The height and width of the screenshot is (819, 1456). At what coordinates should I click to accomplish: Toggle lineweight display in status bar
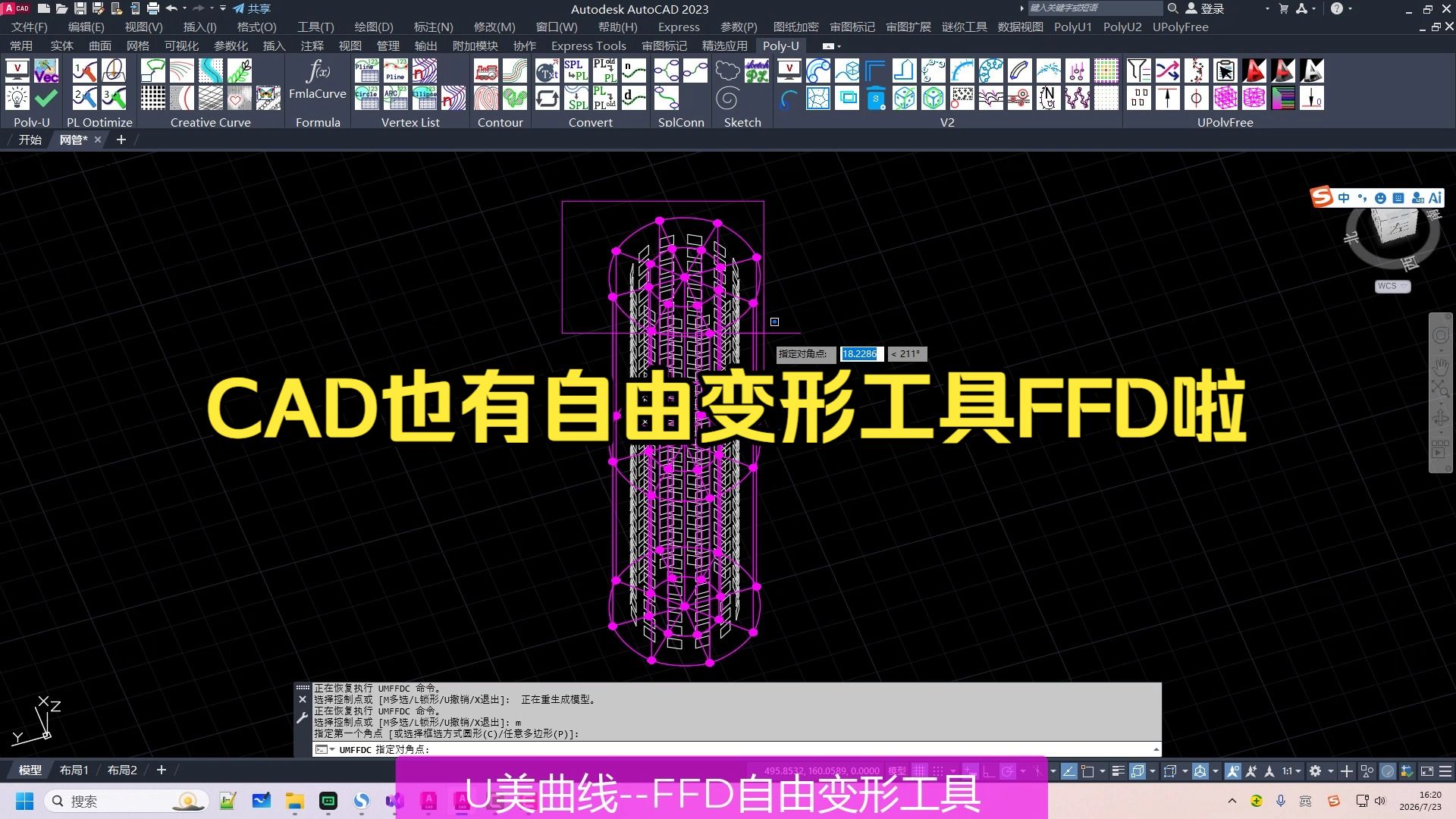1117,771
